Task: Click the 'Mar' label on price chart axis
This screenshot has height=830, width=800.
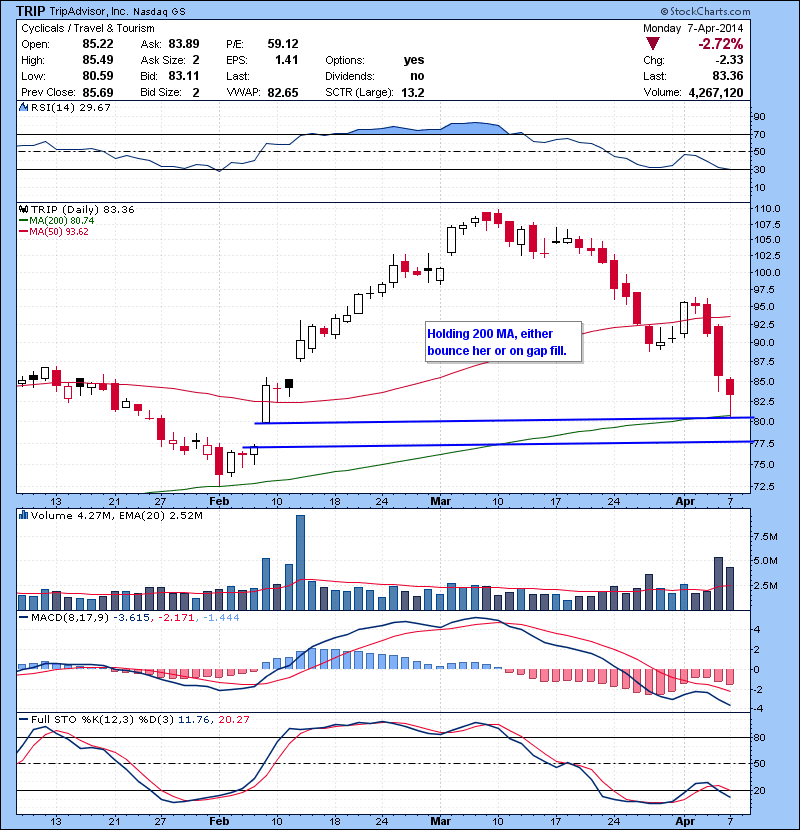Action: coord(441,501)
